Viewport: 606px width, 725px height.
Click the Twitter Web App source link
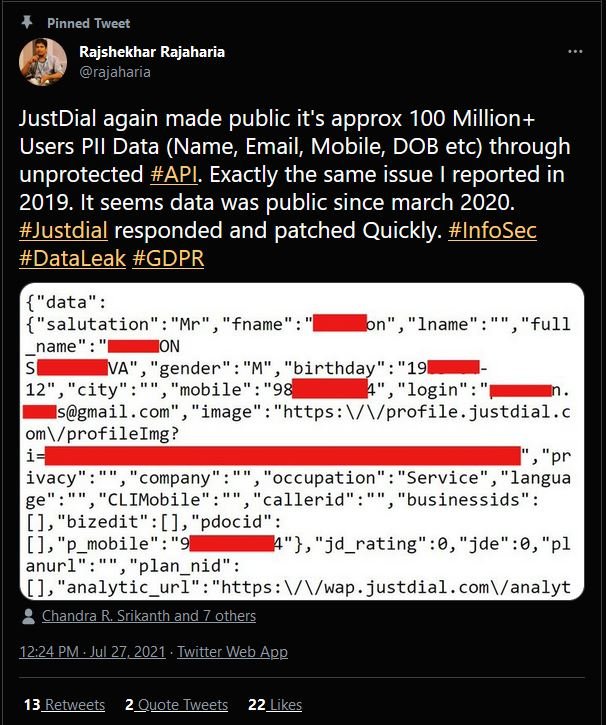233,652
